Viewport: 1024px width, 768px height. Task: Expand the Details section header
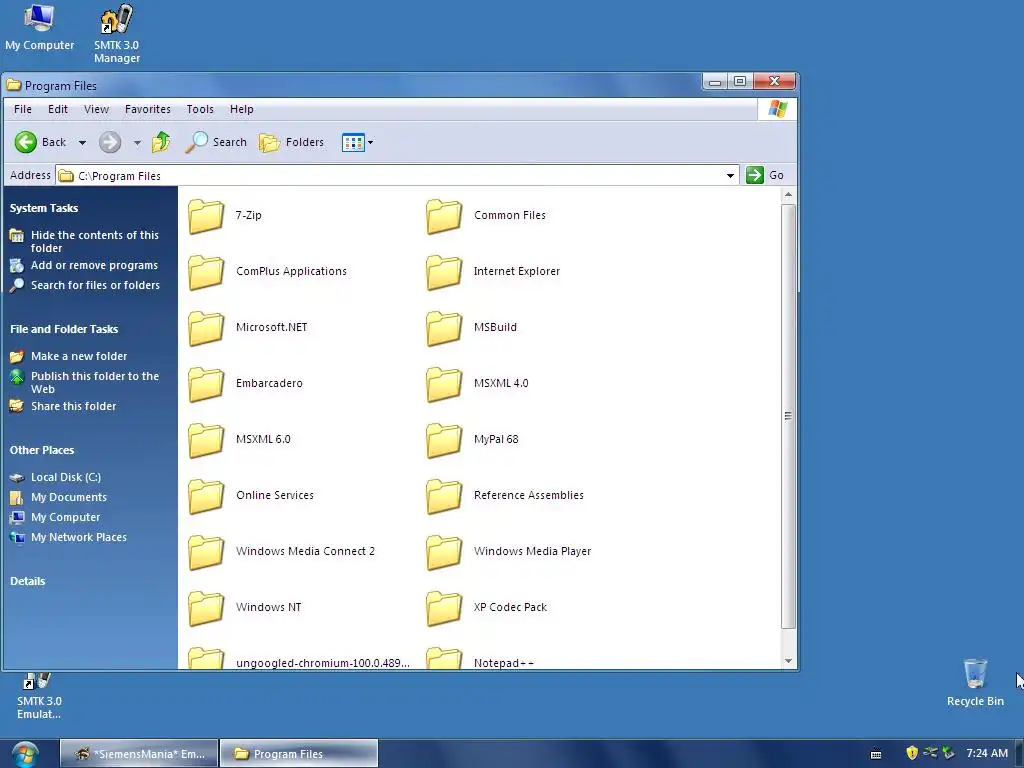click(27, 581)
